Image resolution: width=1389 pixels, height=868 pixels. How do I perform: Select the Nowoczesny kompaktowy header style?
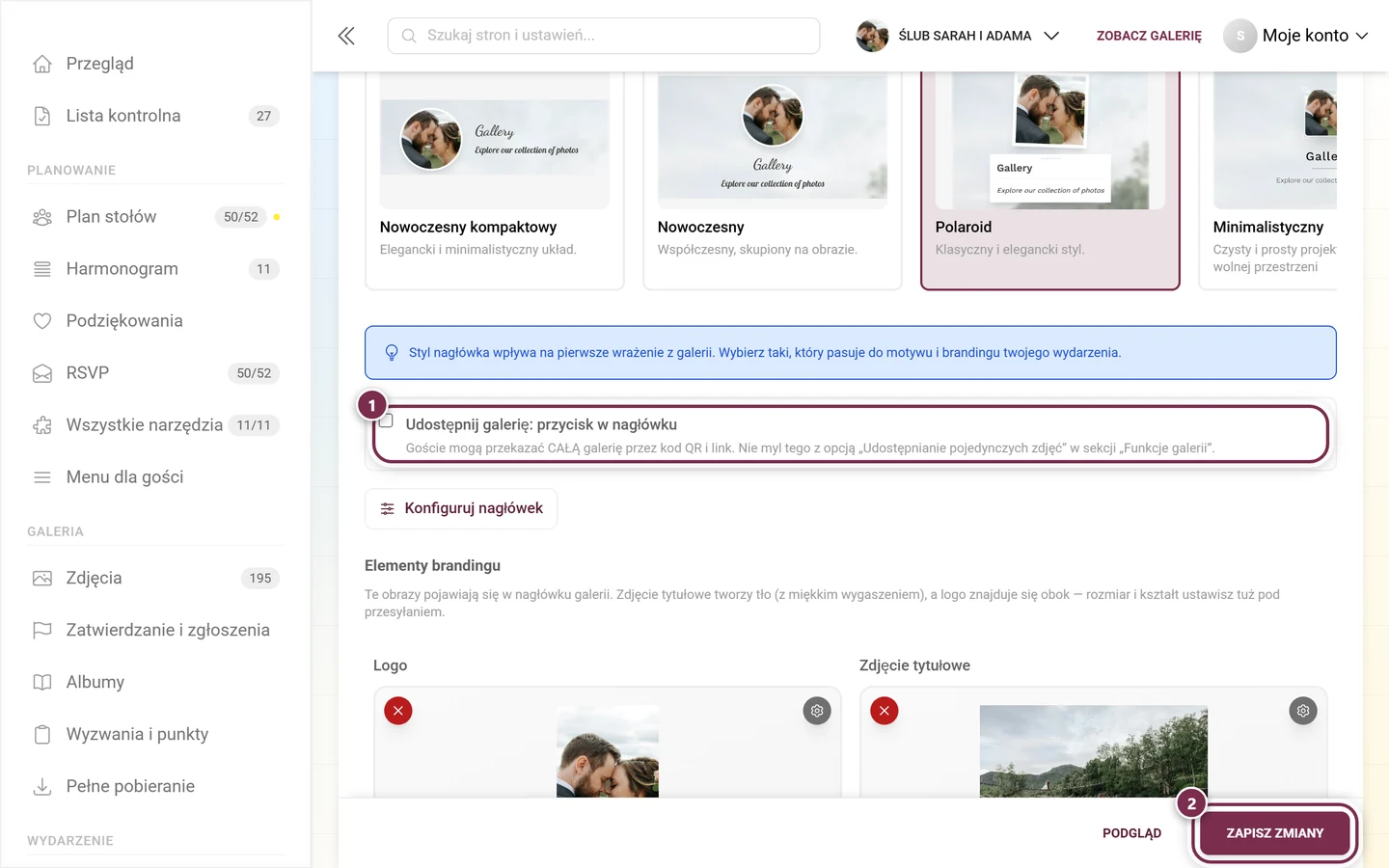(495, 180)
